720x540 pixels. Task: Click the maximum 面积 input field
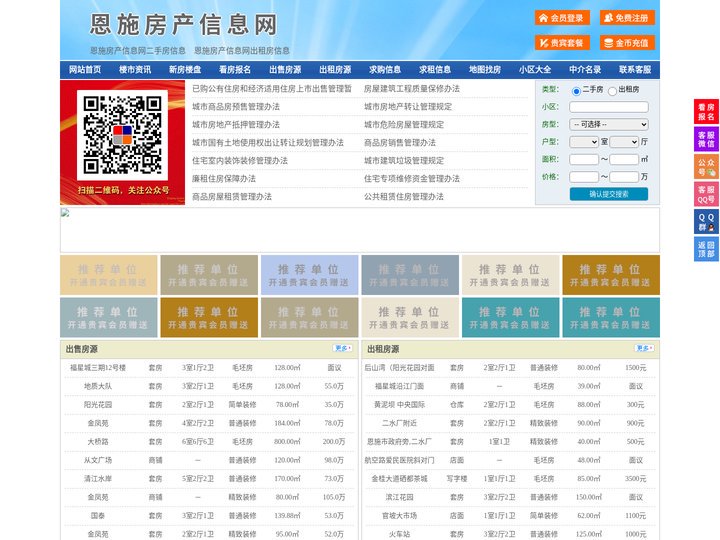tap(624, 159)
